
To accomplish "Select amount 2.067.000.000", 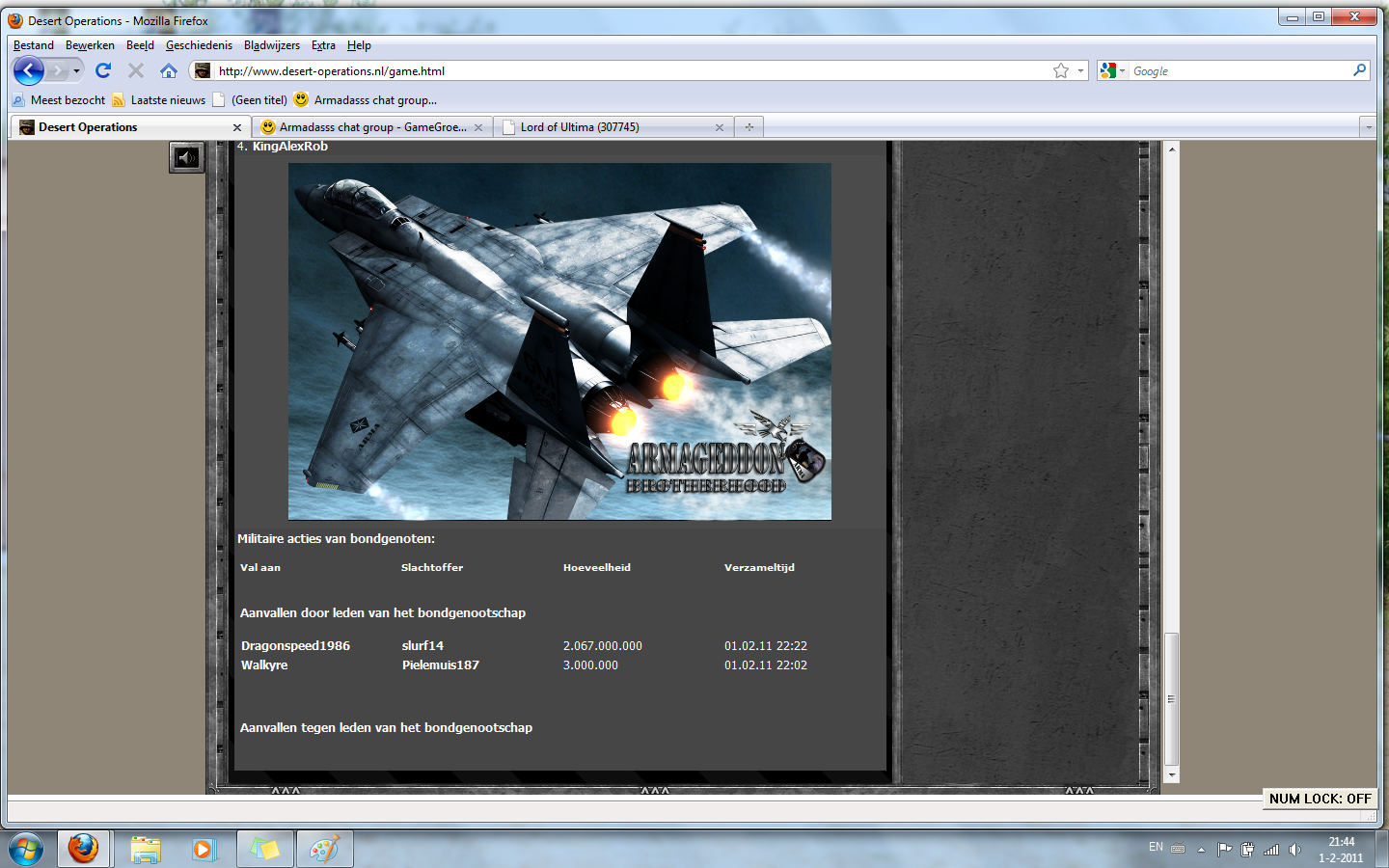I will click(x=603, y=646).
